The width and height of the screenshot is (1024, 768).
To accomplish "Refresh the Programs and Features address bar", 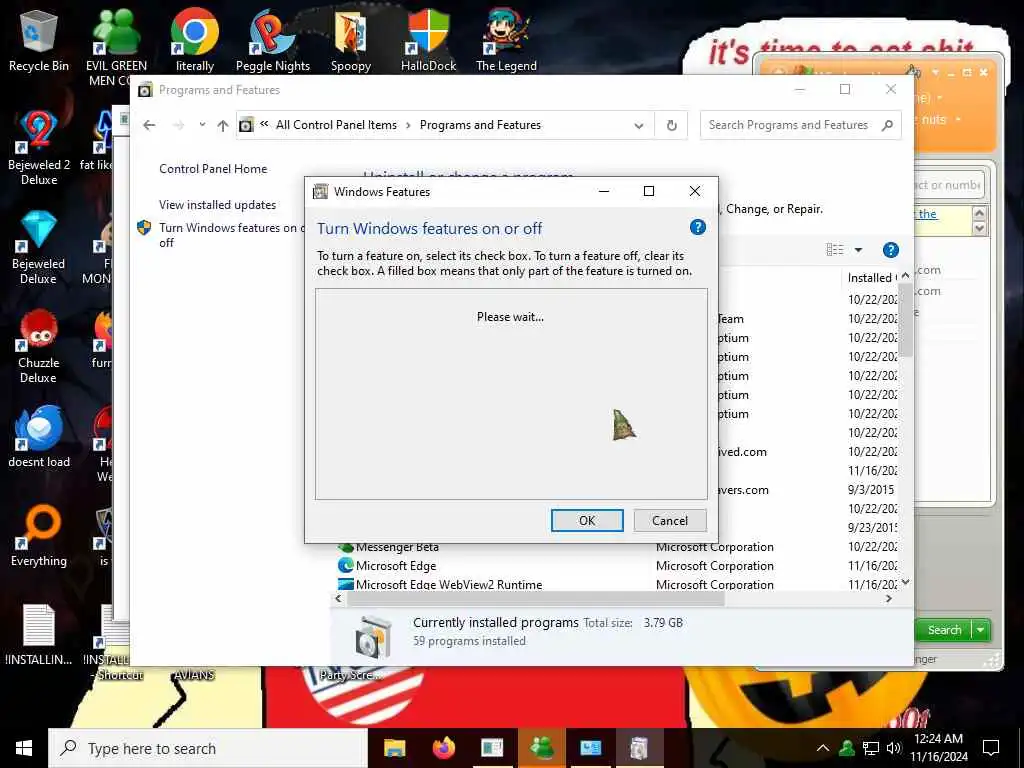I will tap(671, 125).
